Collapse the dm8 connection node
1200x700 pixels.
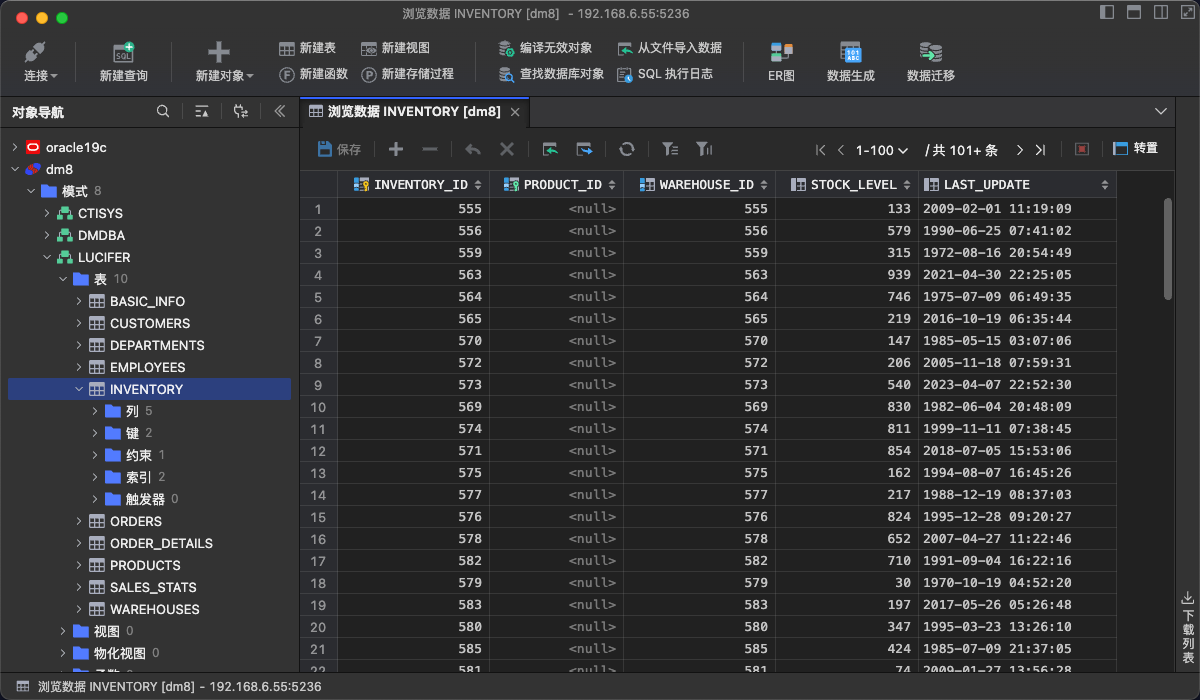pyautogui.click(x=14, y=169)
